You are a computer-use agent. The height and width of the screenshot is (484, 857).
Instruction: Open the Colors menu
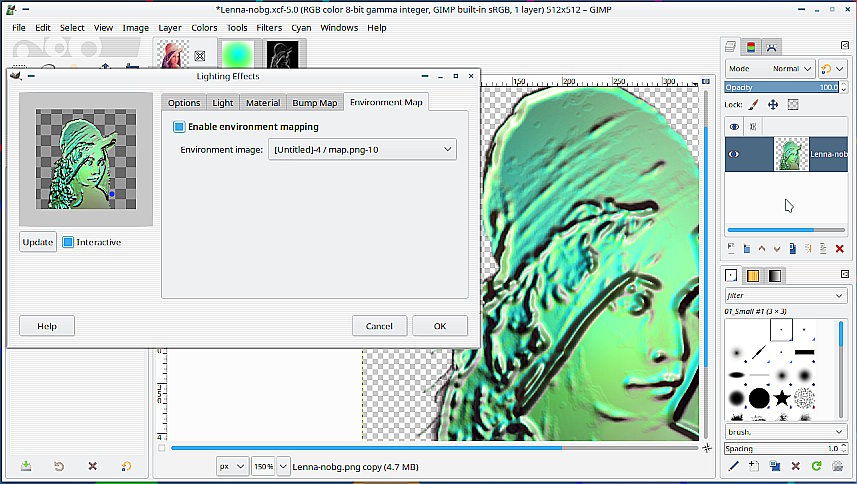click(x=204, y=28)
